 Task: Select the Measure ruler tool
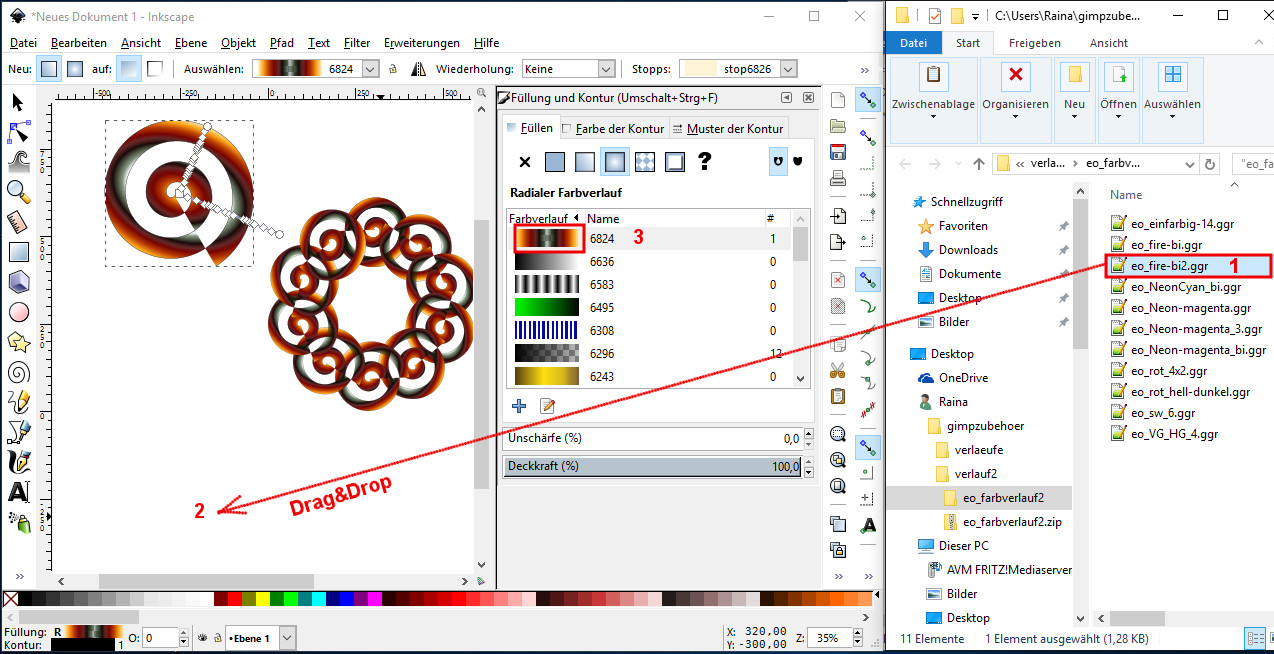tap(18, 222)
